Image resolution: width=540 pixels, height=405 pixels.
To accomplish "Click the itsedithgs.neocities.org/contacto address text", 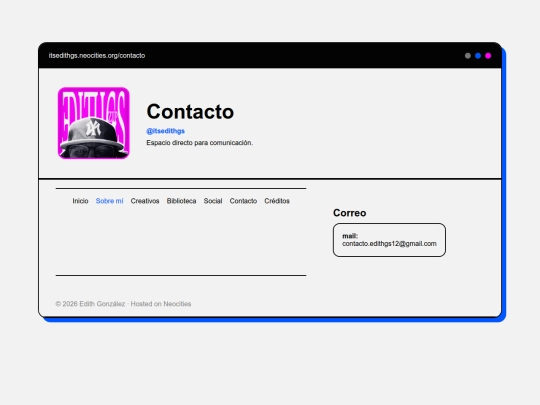I will coord(97,55).
